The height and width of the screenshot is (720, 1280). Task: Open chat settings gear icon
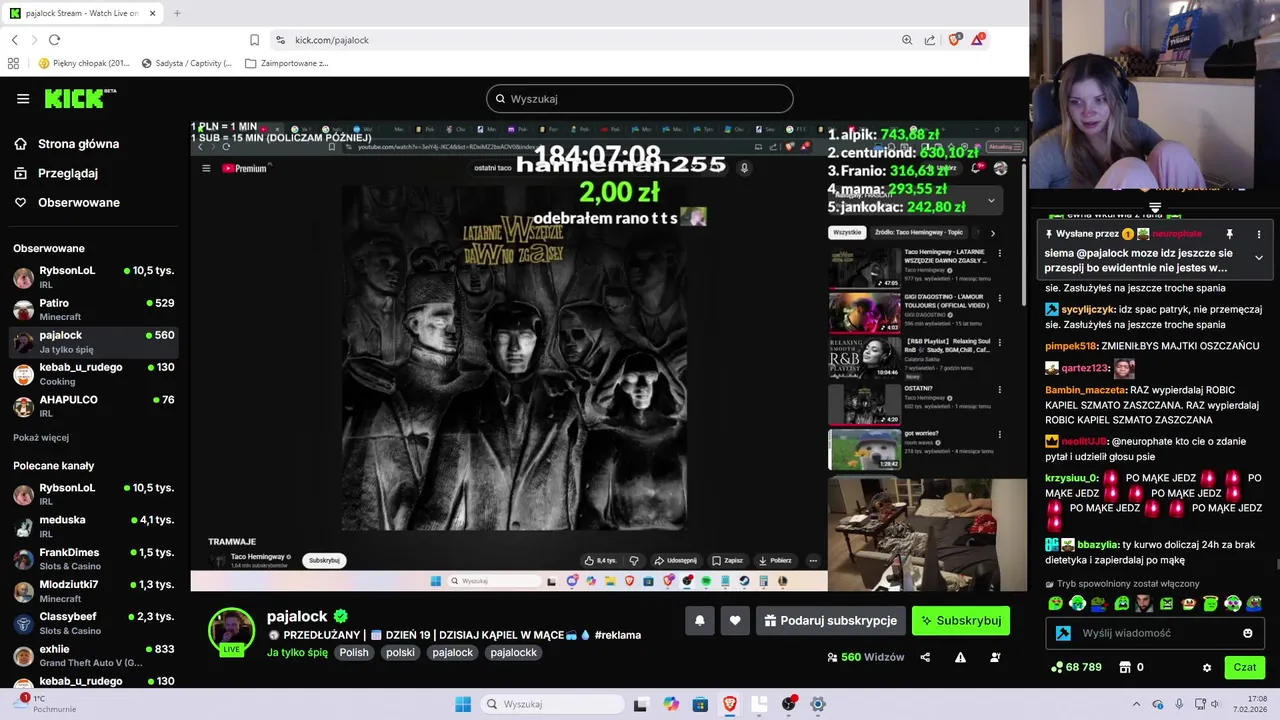pos(1207,667)
